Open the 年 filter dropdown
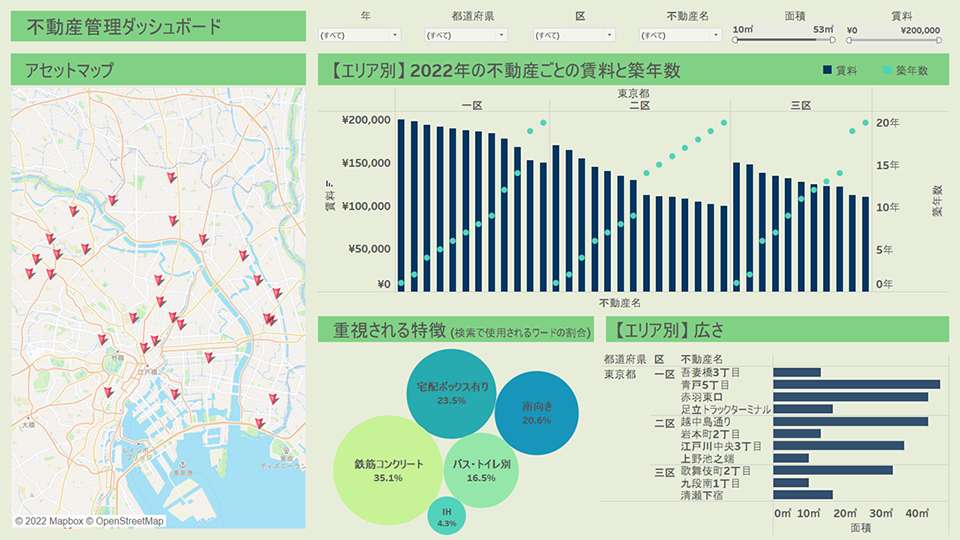This screenshot has height=540, width=960. click(x=359, y=35)
